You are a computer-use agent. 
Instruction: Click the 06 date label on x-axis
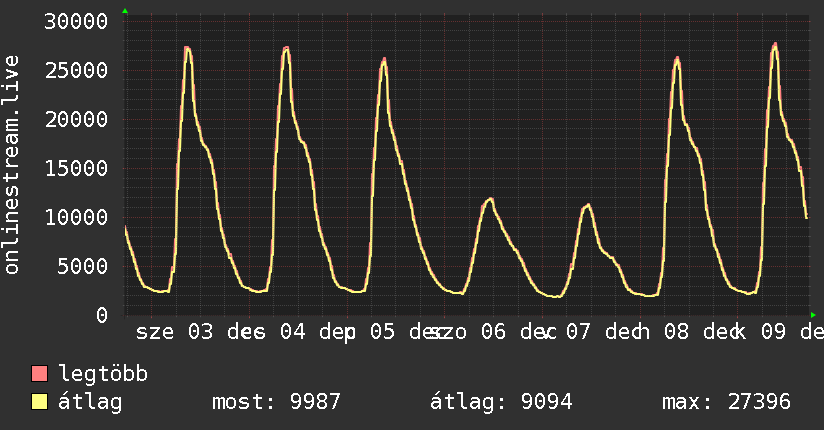pyautogui.click(x=493, y=332)
